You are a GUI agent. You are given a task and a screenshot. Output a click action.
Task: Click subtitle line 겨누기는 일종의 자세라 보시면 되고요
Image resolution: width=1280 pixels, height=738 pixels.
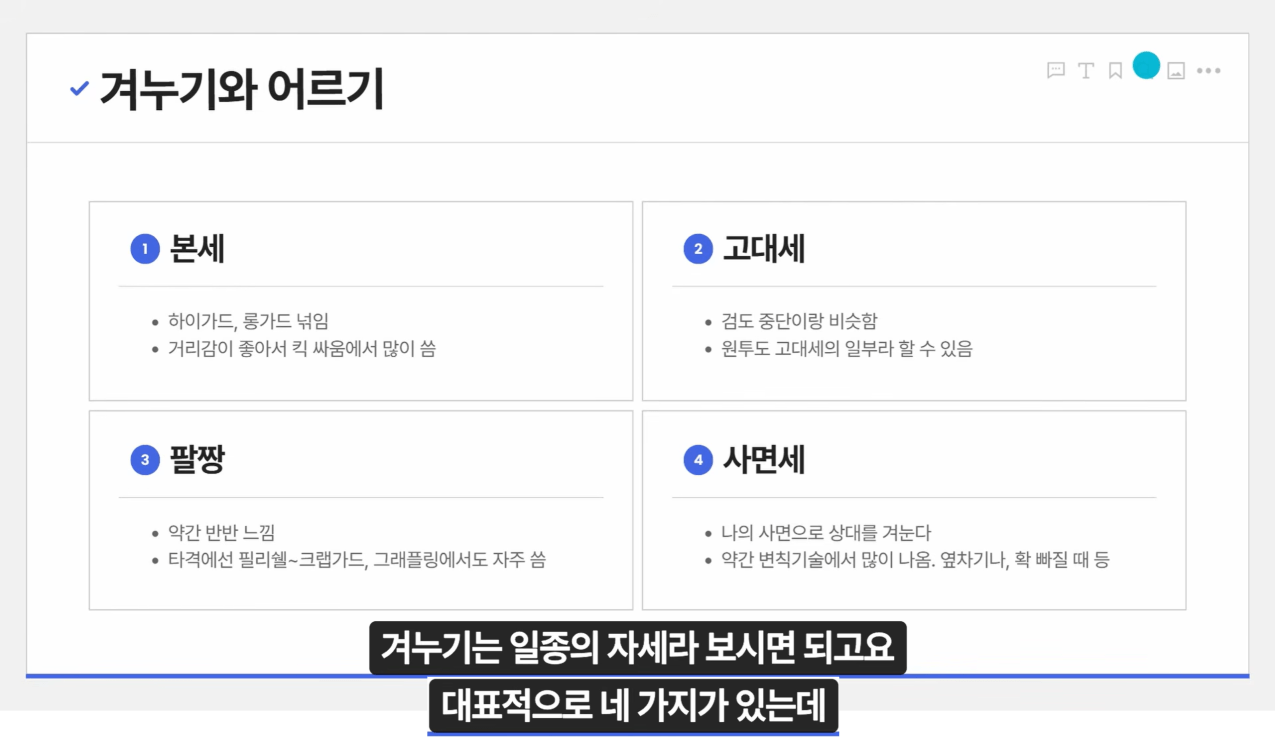[x=638, y=649]
